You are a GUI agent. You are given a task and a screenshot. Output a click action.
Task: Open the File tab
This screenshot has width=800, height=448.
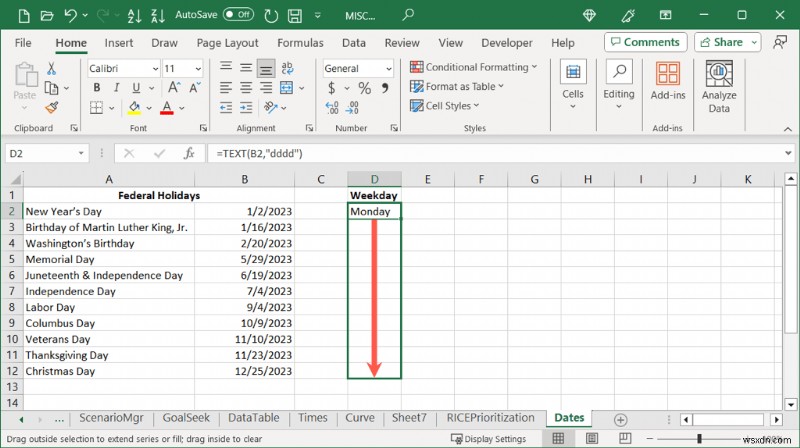23,43
